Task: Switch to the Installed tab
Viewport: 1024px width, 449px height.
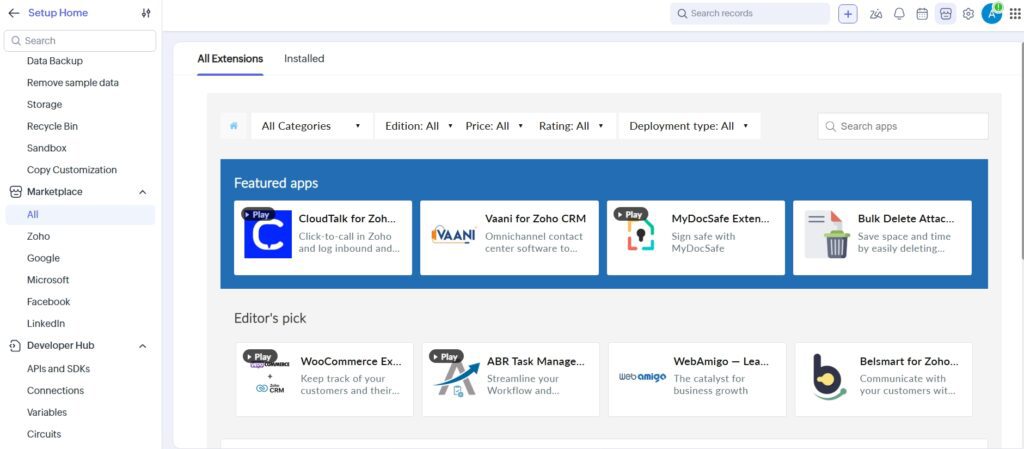Action: (304, 59)
